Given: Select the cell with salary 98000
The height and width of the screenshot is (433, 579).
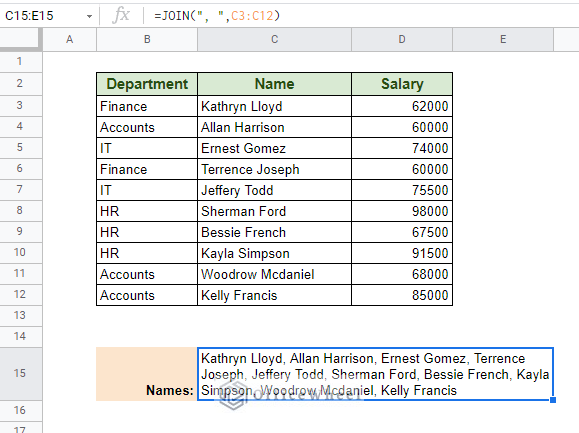Looking at the screenshot, I should point(402,211).
